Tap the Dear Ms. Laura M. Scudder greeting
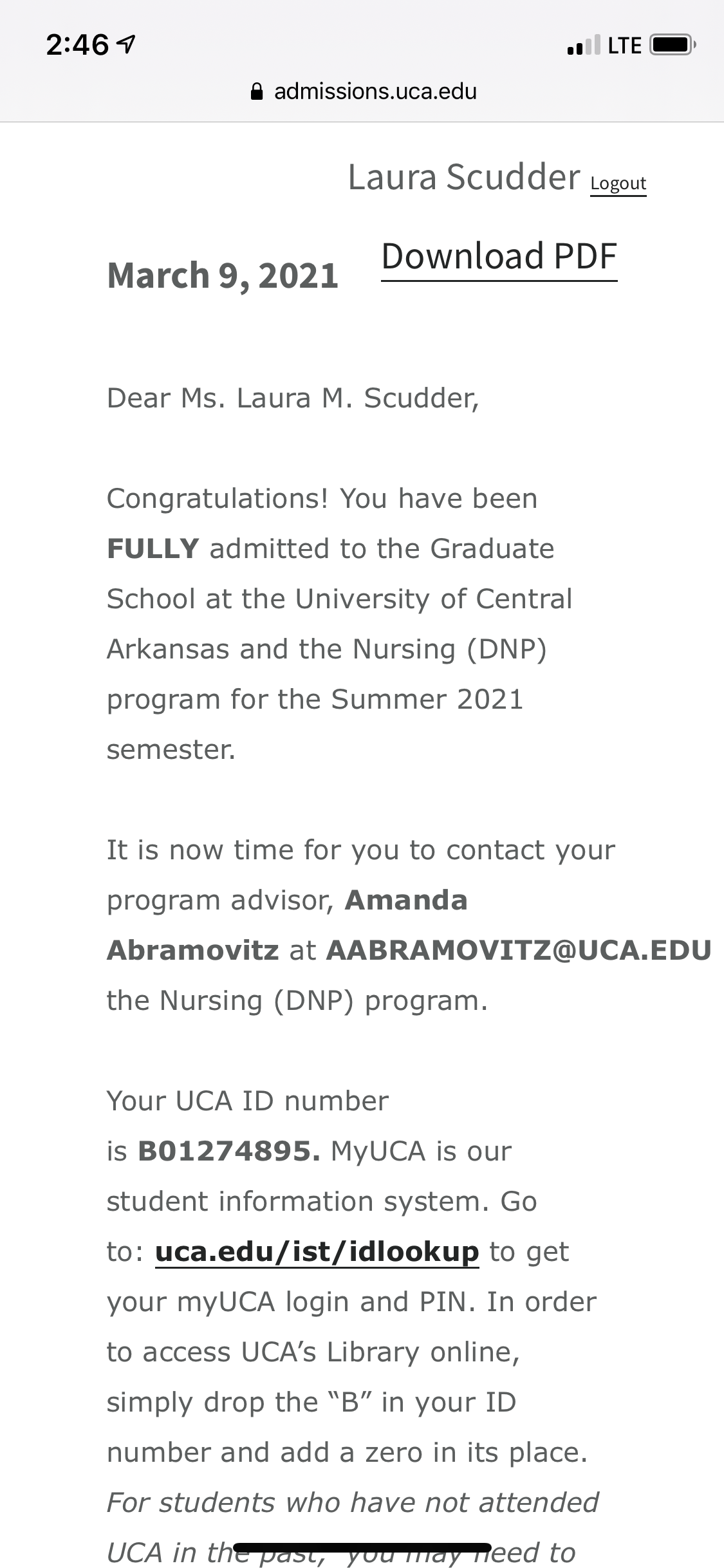 (293, 399)
